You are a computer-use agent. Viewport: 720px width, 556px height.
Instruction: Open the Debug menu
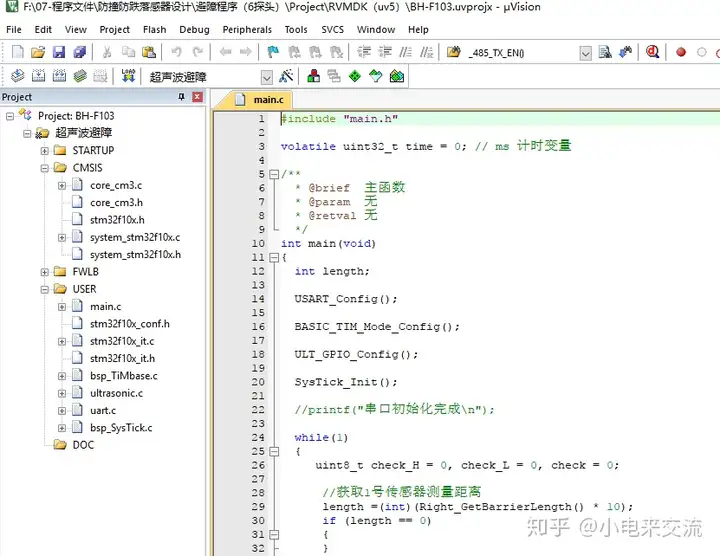point(194,29)
